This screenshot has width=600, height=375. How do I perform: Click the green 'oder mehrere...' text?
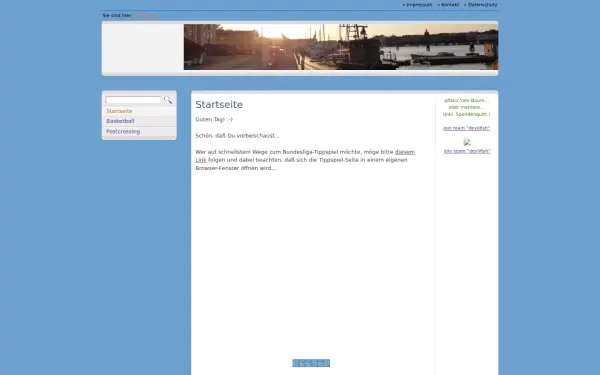(466, 107)
